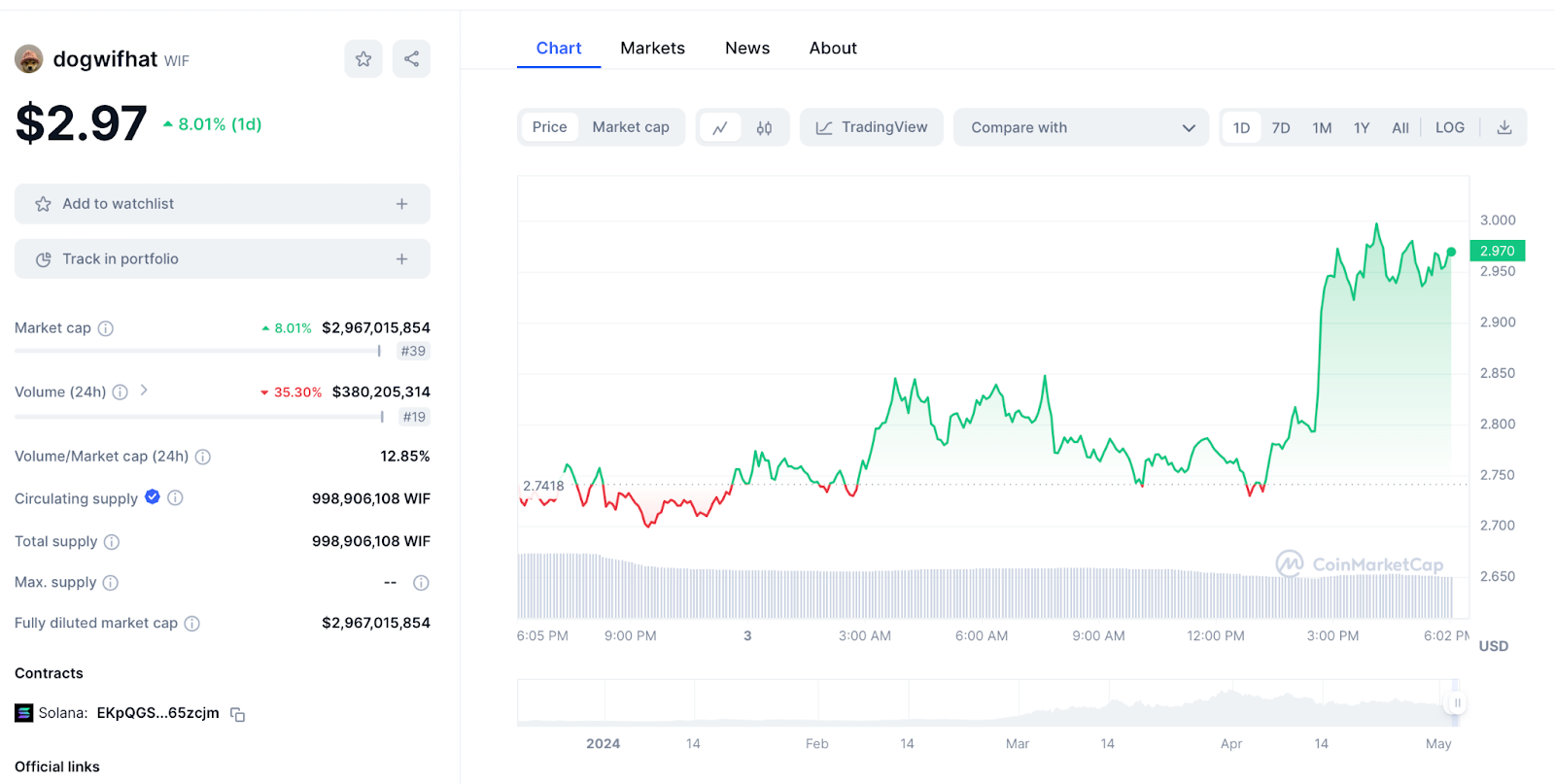This screenshot has height=784, width=1555.
Task: Select the 1M time range
Action: (x=1322, y=127)
